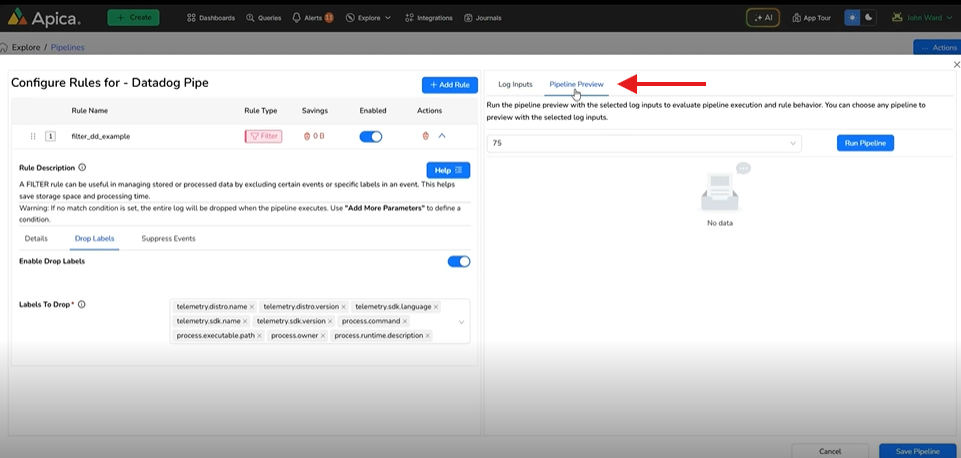961x458 pixels.
Task: Click the Apica logo
Action: click(x=47, y=17)
